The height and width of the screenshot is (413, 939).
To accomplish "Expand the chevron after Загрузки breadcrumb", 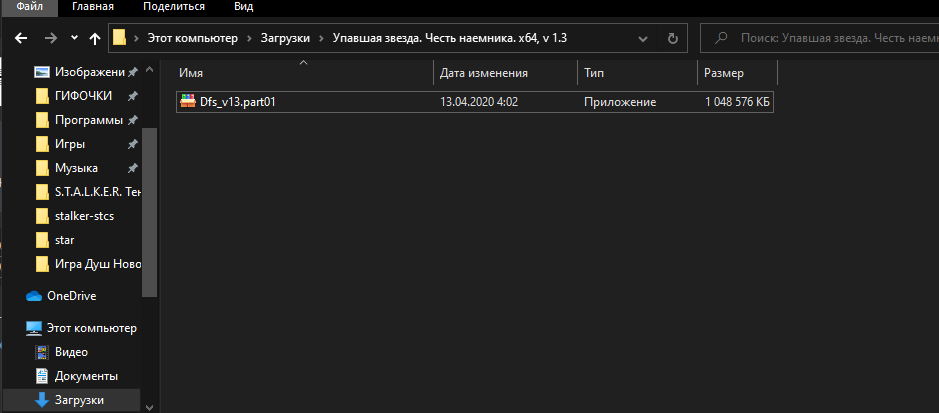I will tap(321, 39).
